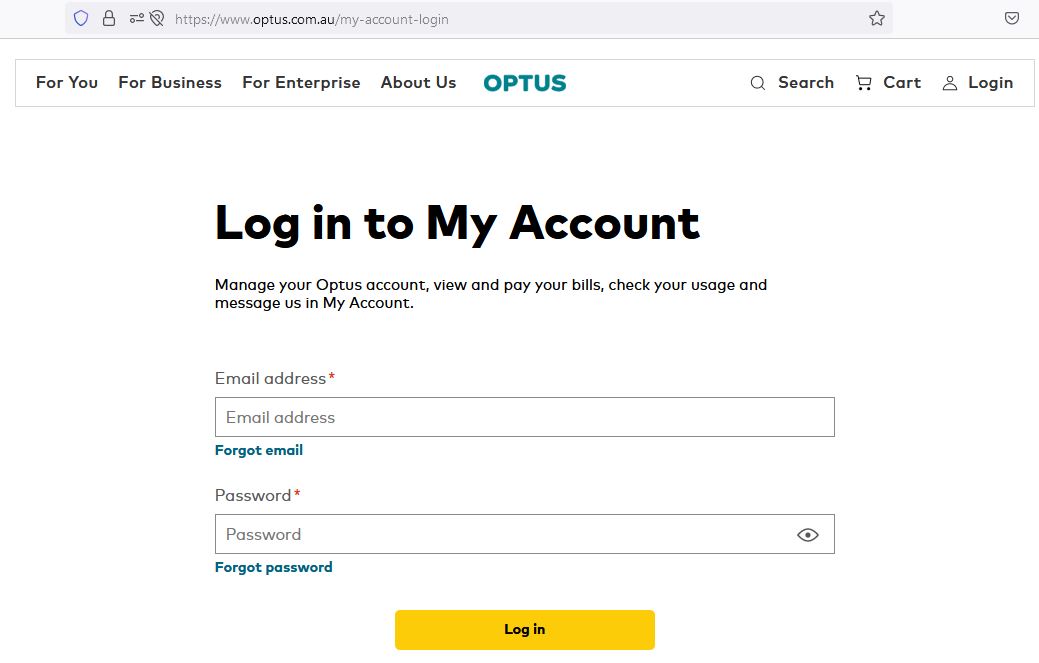Screen dimensions: 1039x663
Task: Click the blocked permission icon beside the URL
Action: (x=157, y=18)
